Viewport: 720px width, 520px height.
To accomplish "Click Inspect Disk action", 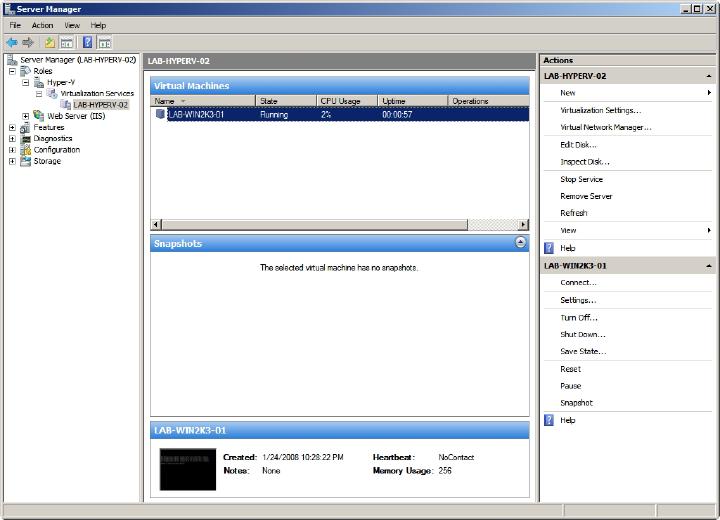I will pos(585,162).
